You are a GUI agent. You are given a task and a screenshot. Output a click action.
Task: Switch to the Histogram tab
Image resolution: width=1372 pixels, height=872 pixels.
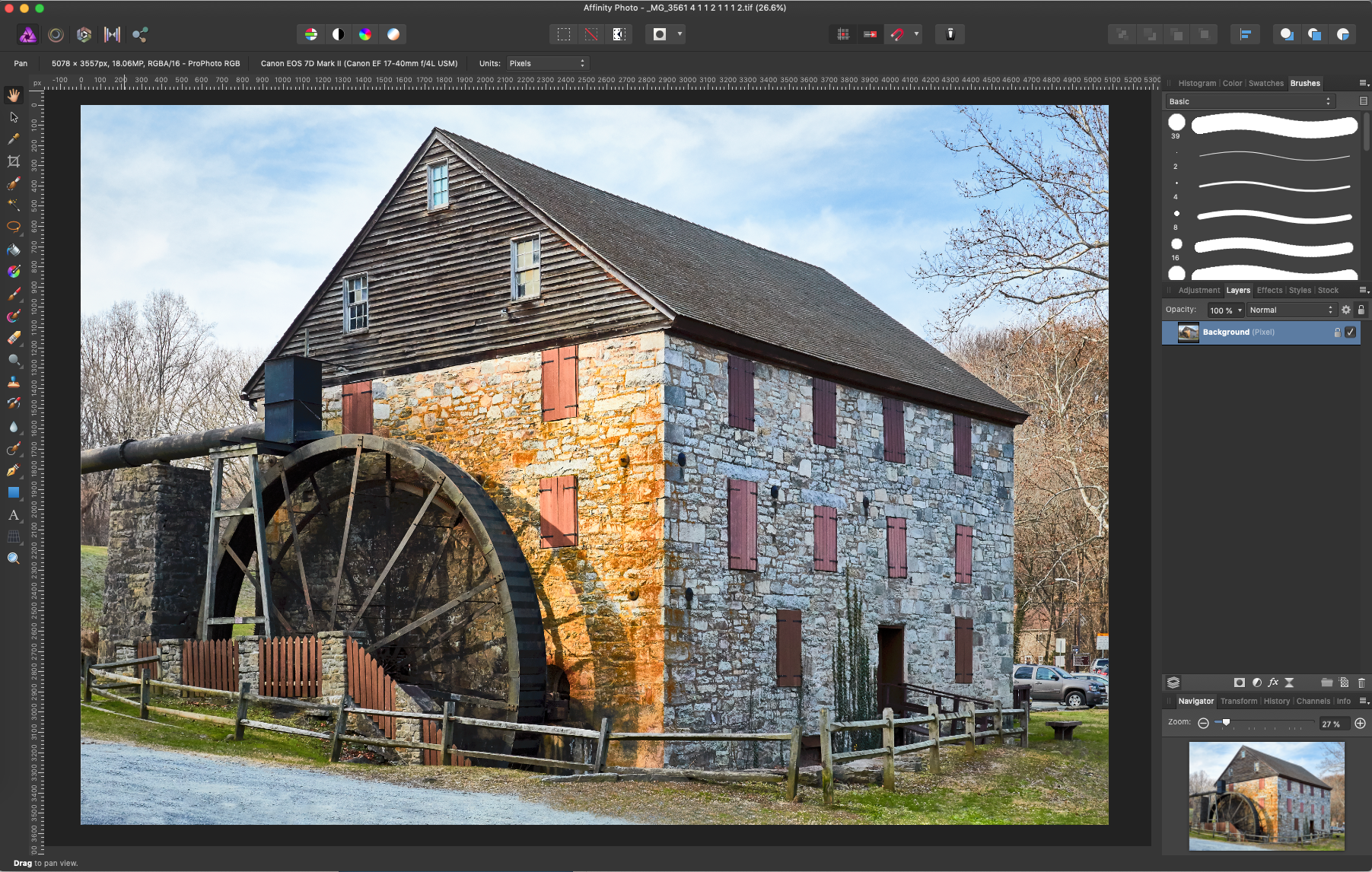tap(1197, 83)
